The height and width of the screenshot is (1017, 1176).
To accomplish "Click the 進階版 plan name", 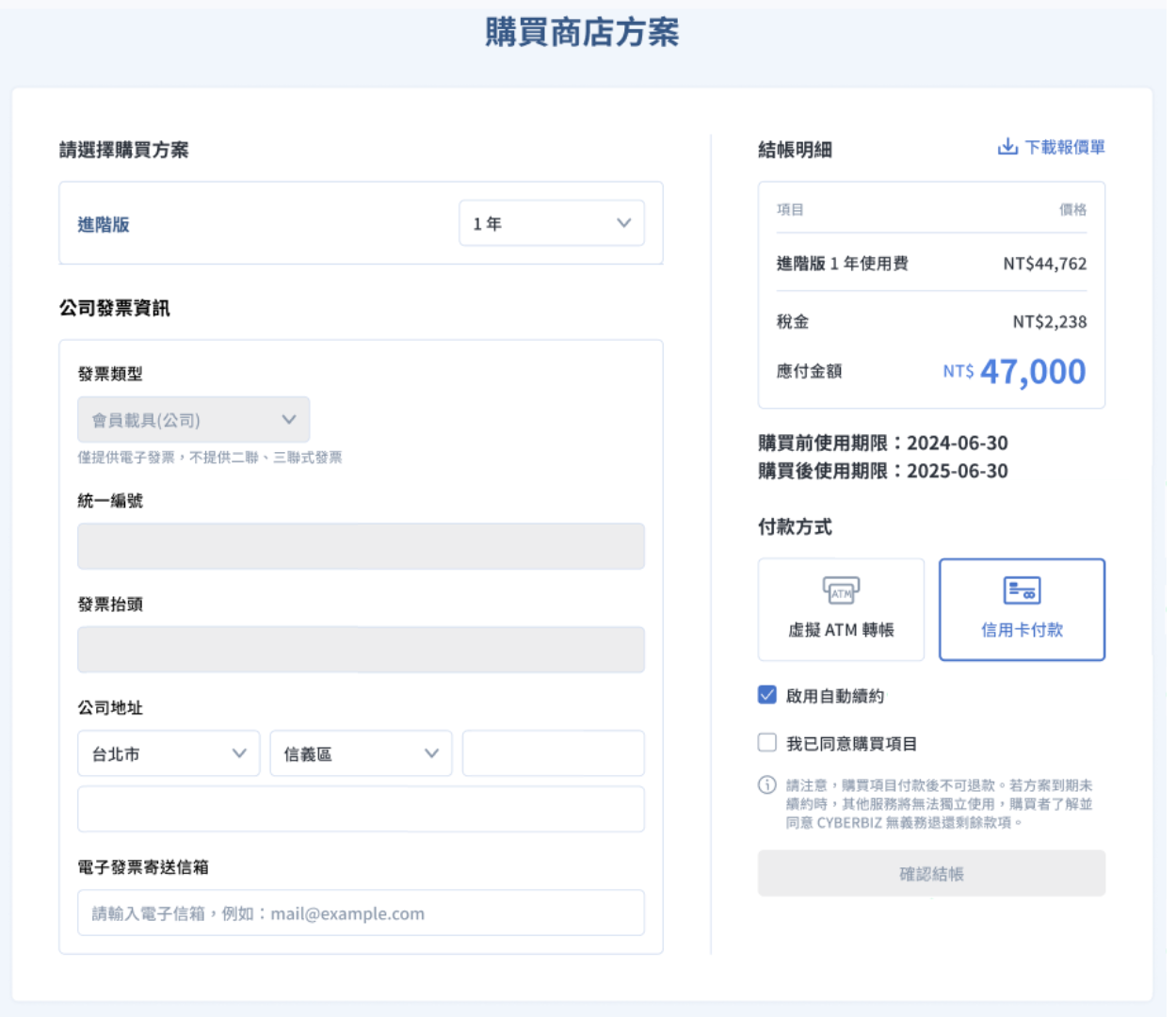I will tap(104, 224).
